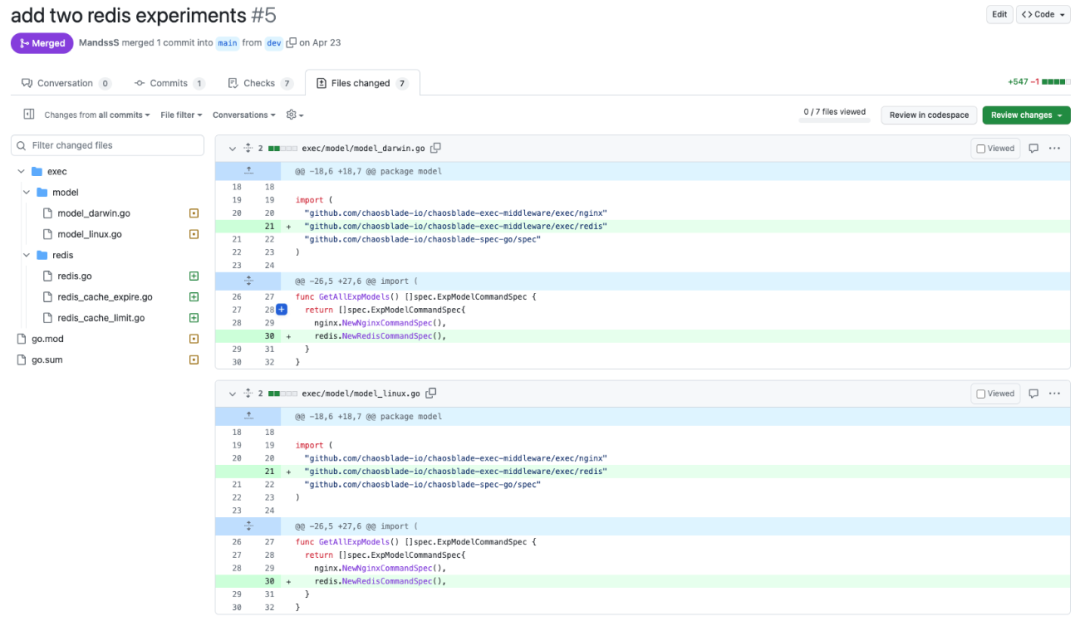Mark model_darwin.go as Viewed

coord(996,148)
